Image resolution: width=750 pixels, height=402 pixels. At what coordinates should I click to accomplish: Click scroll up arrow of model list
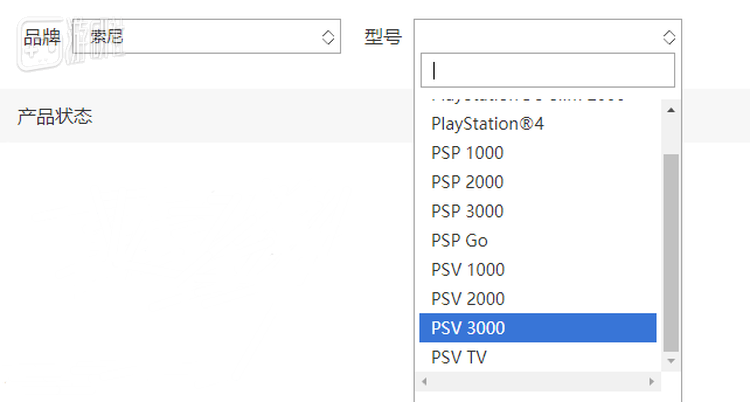pos(671,110)
